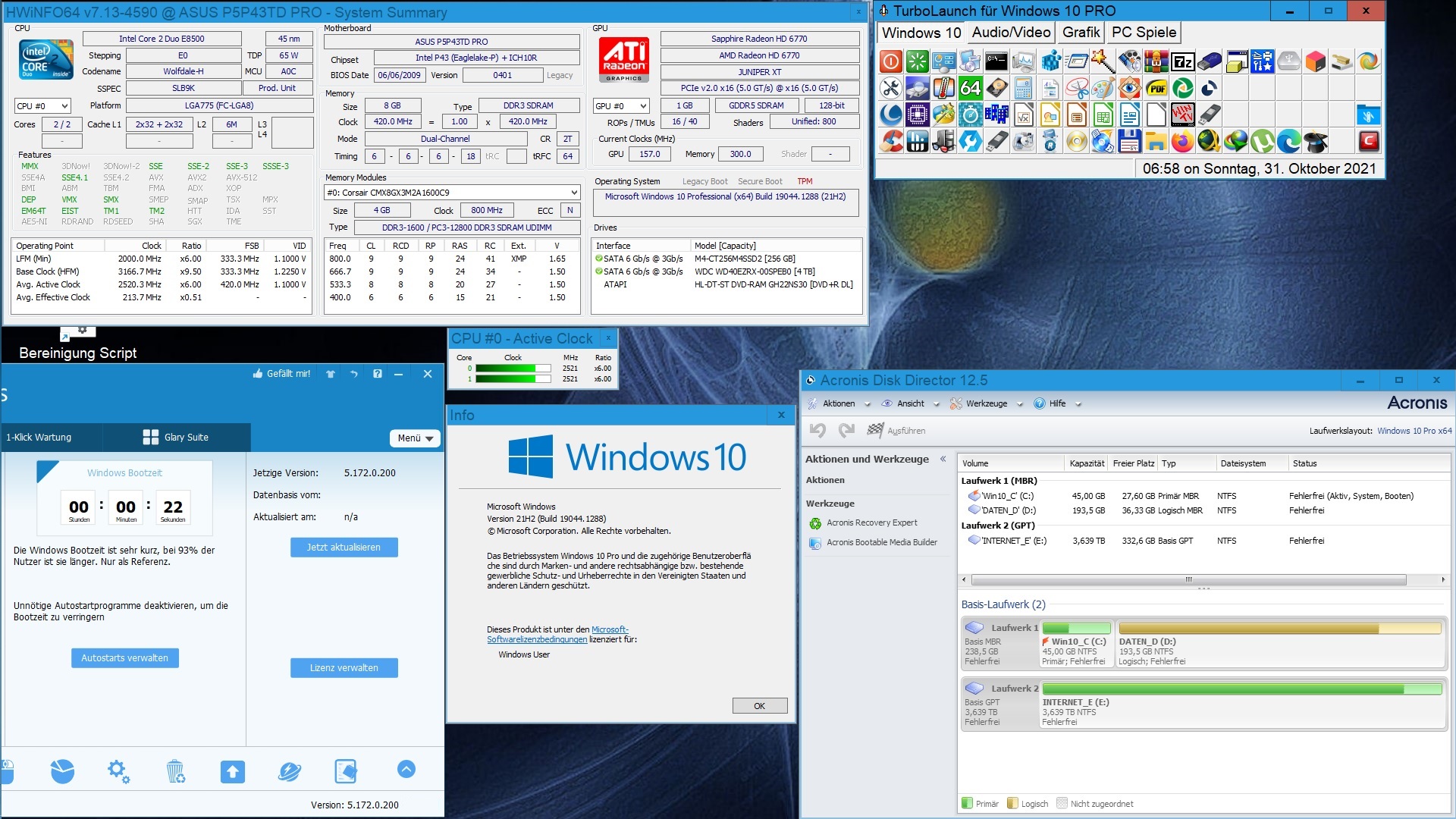The image size is (1456, 819).
Task: Click the Acronis volume list horizontal scrollbar
Action: 1188,579
